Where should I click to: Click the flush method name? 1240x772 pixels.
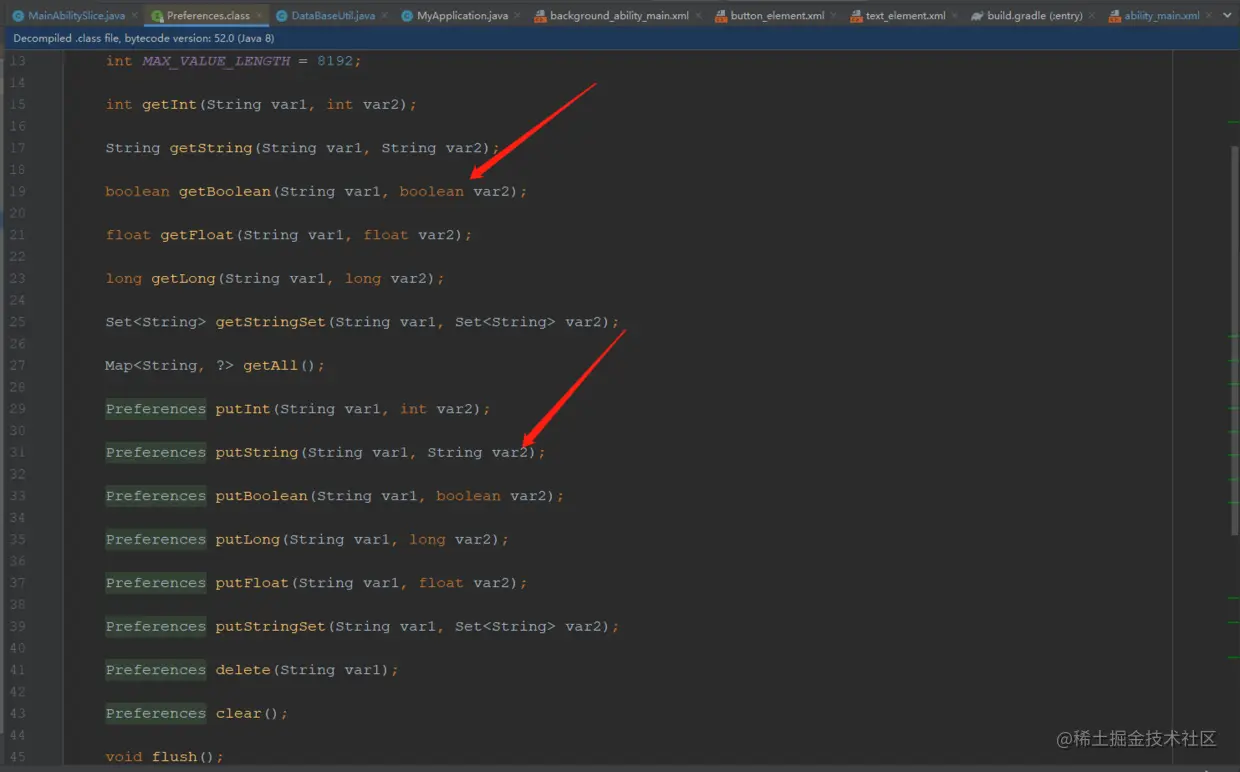click(174, 757)
